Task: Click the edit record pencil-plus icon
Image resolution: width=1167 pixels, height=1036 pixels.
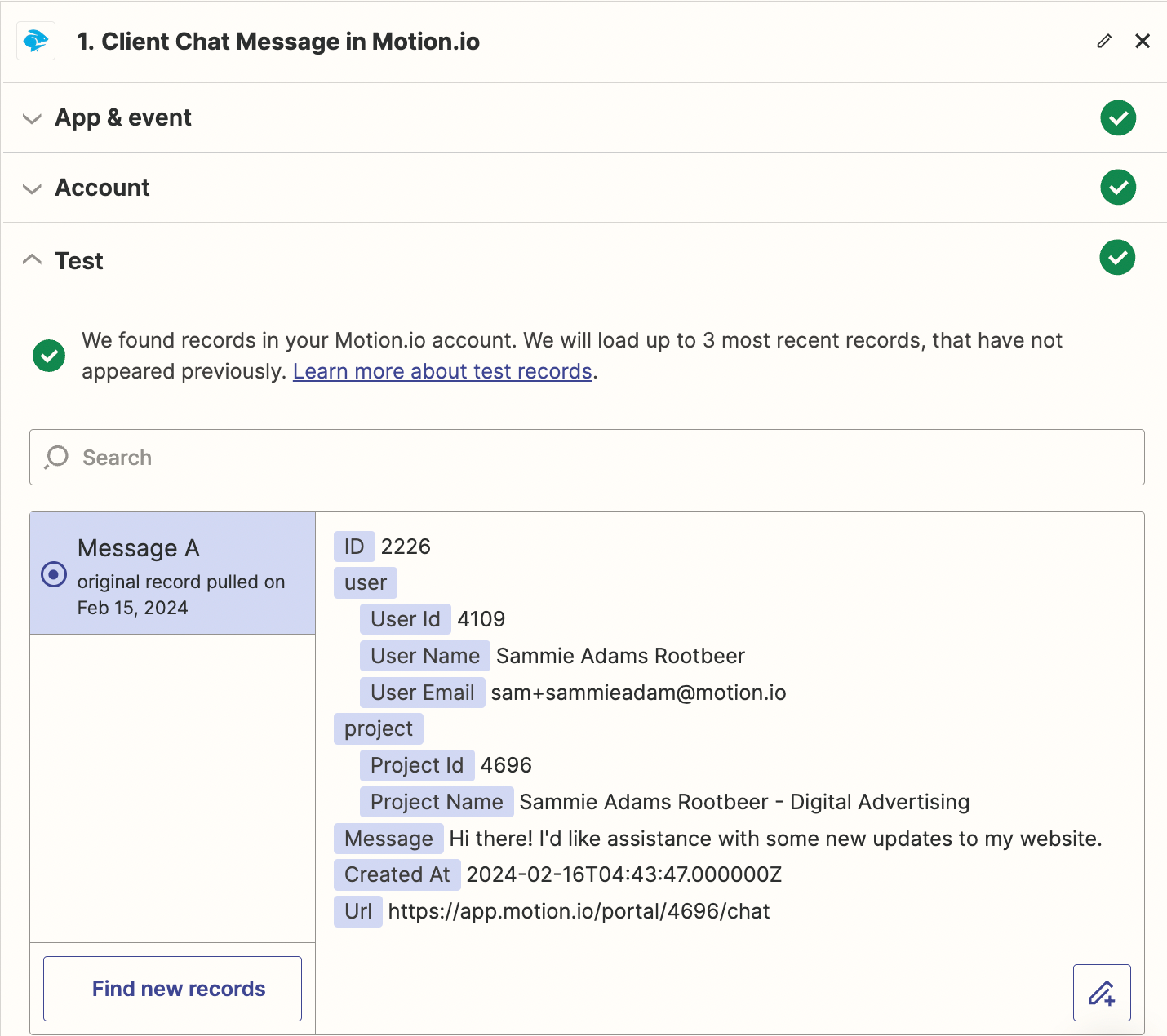Action: [x=1101, y=993]
